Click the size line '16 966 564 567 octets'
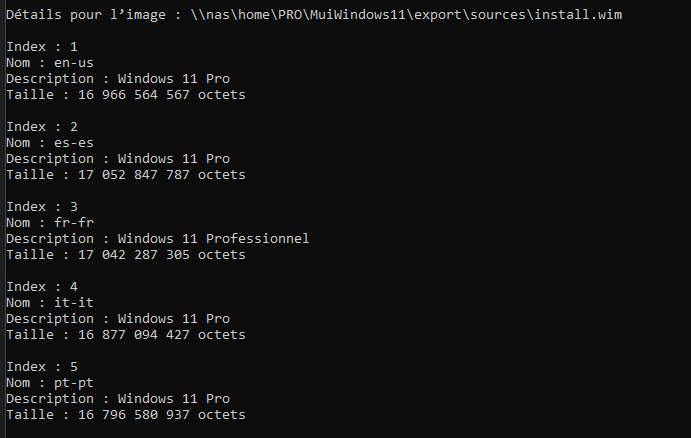 126,95
